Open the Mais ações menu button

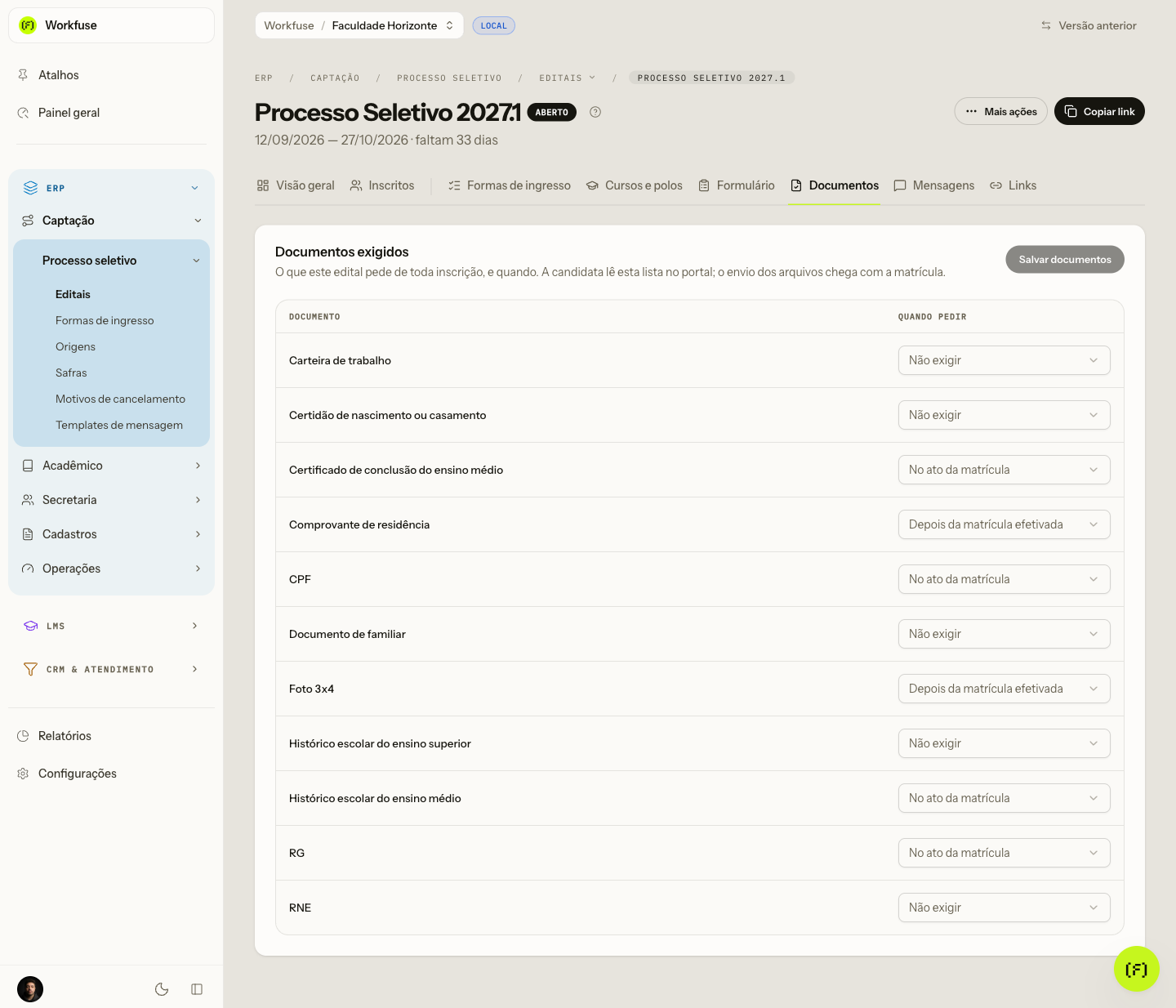pyautogui.click(x=1001, y=112)
